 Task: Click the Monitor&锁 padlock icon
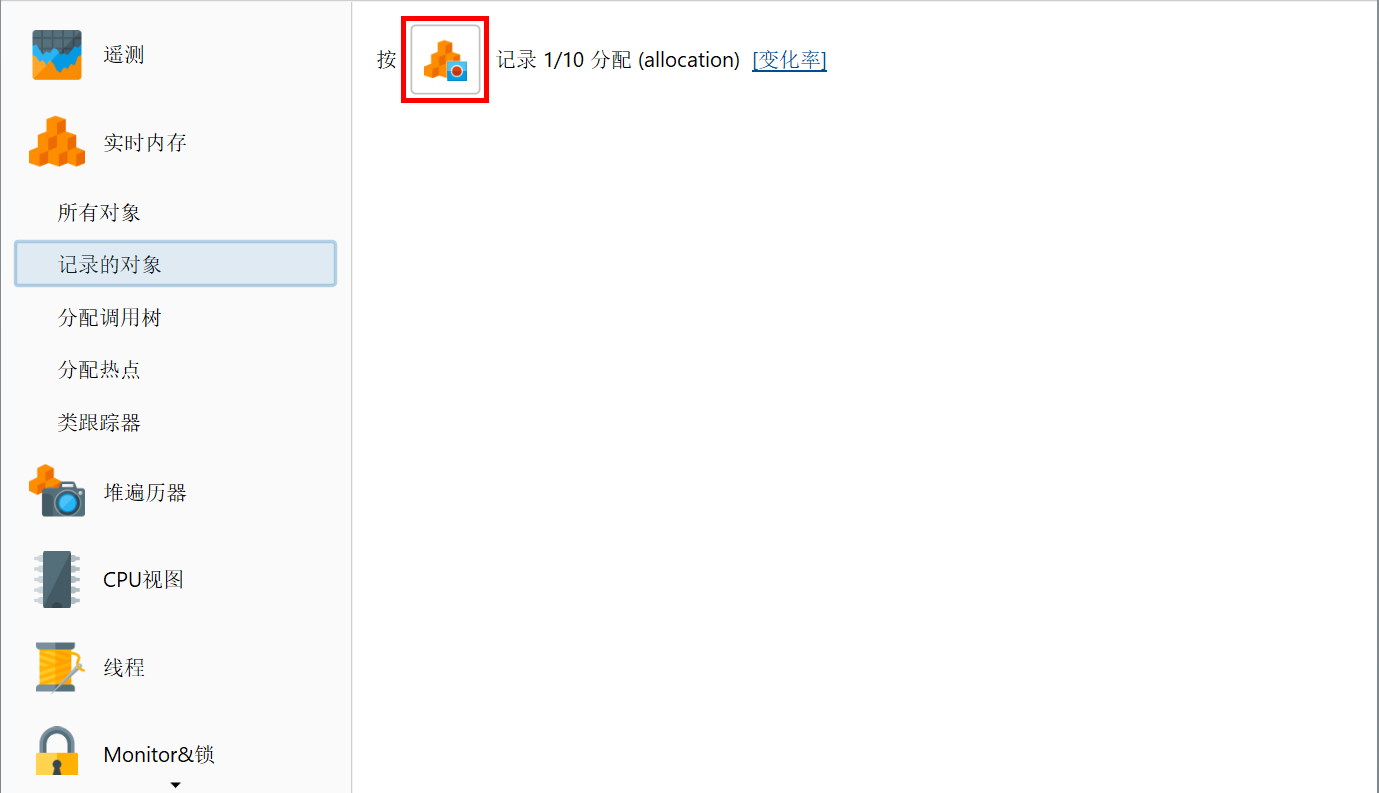click(x=57, y=751)
